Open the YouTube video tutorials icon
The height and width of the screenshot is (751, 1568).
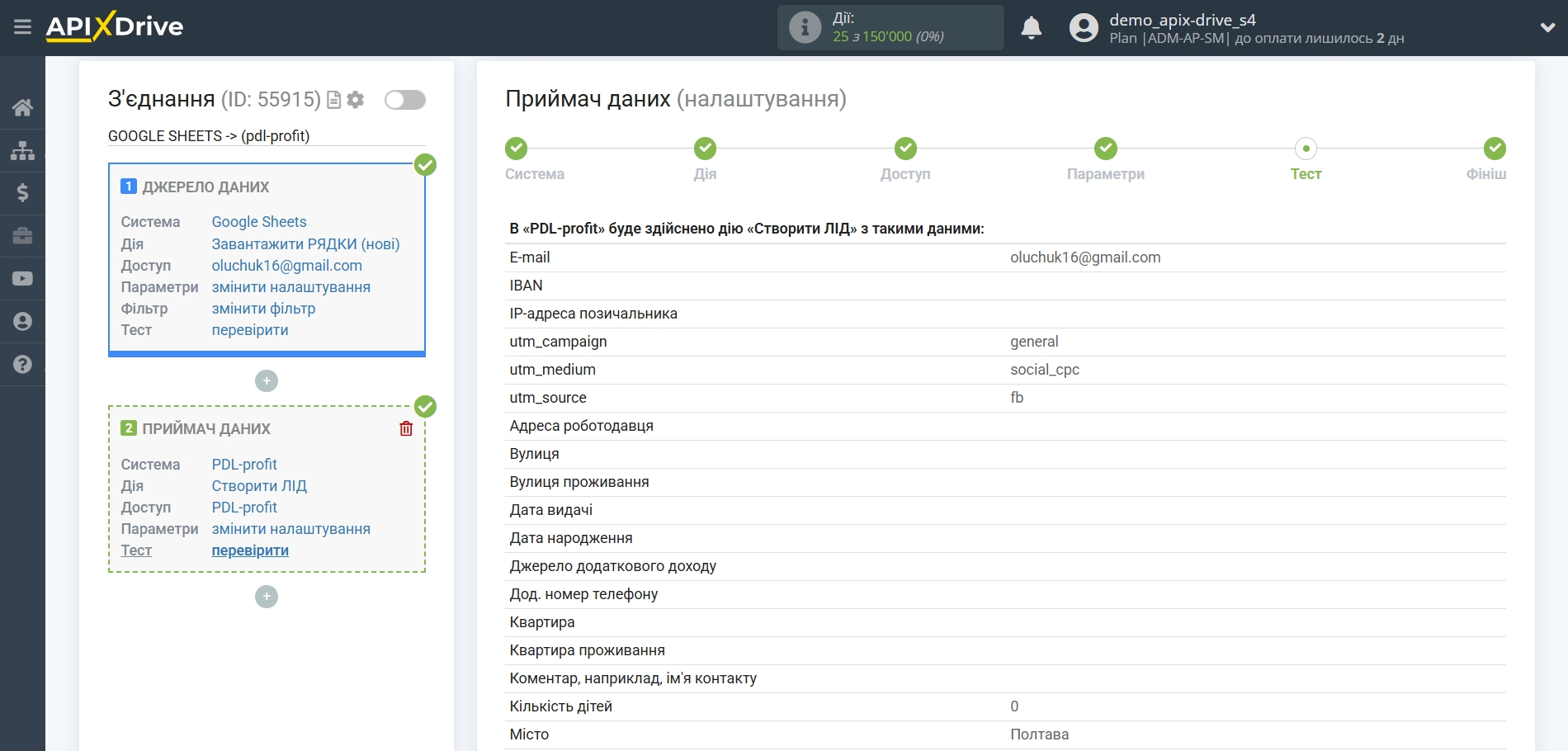[22, 279]
